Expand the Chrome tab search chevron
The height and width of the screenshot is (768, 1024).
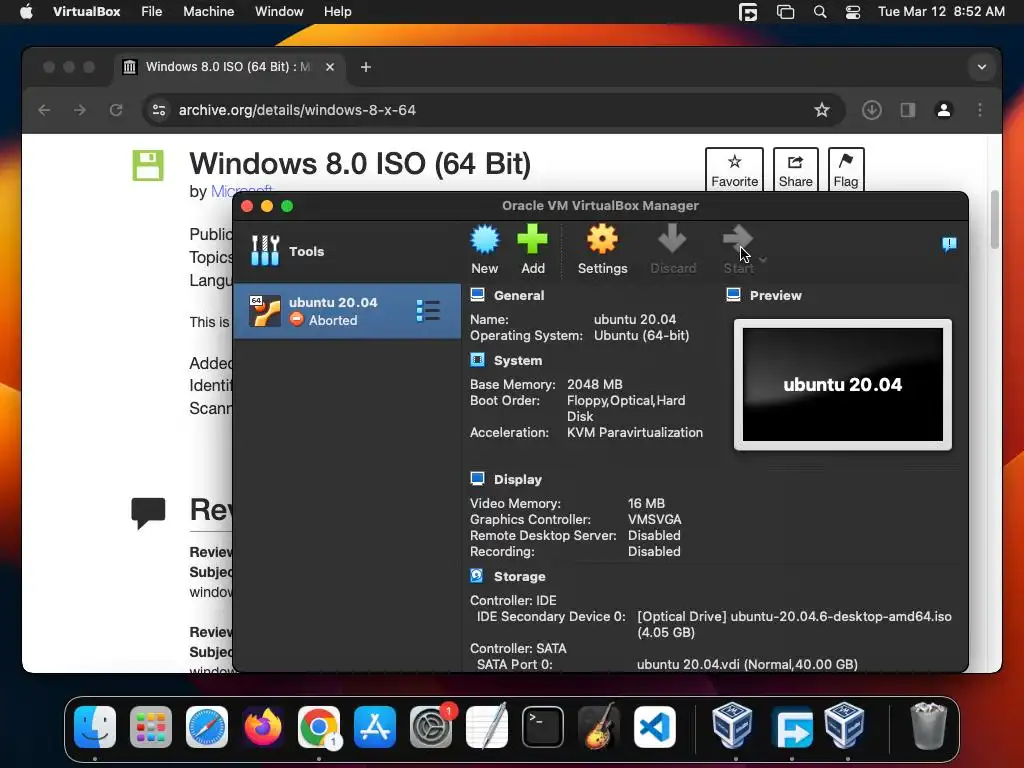tap(982, 67)
